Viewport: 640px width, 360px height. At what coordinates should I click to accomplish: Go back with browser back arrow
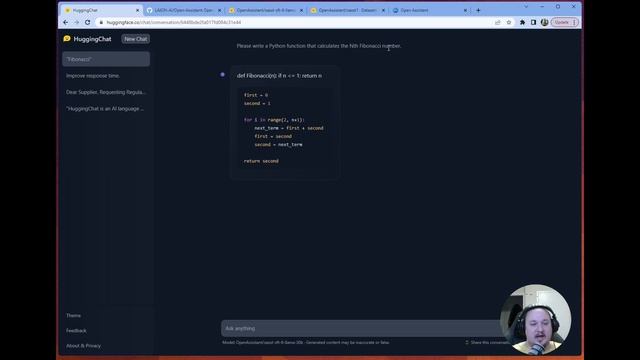(x=66, y=22)
